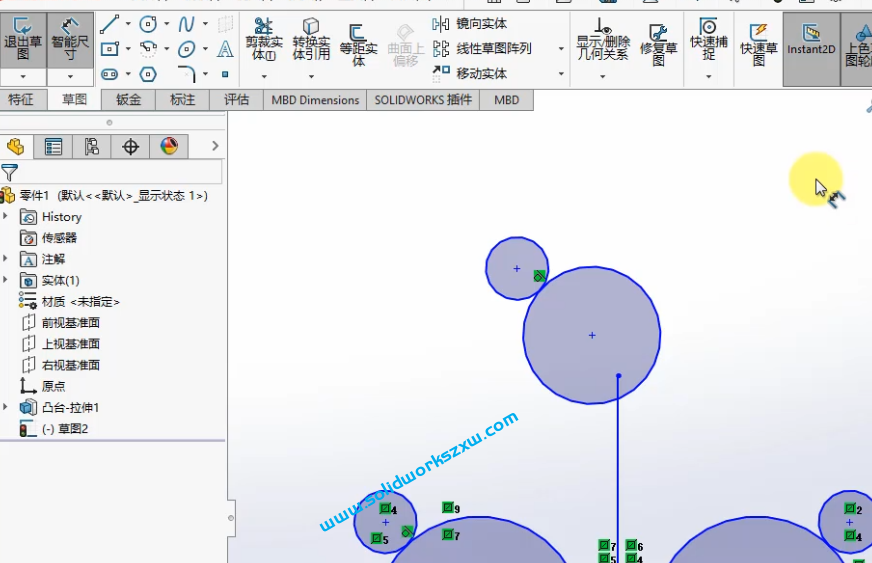Select the 3-point Arc tool
The image size is (872, 563).
point(148,49)
